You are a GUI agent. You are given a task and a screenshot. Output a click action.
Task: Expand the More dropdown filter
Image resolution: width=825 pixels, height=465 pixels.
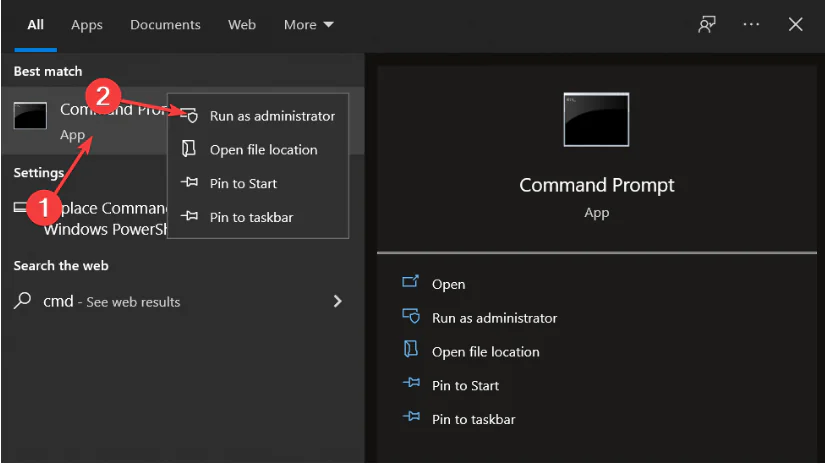309,25
